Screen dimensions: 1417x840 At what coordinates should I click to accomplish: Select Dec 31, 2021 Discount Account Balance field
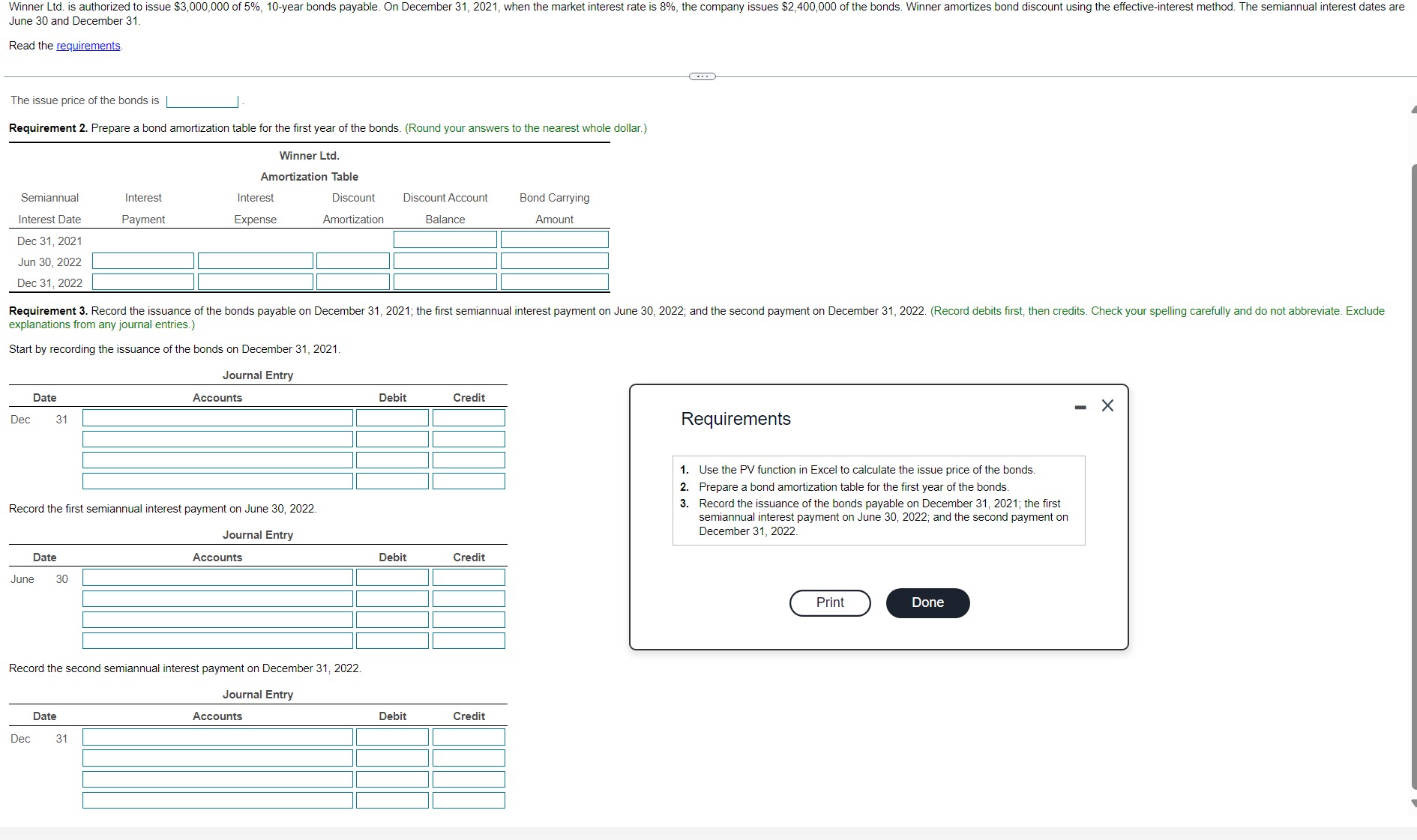pos(445,240)
